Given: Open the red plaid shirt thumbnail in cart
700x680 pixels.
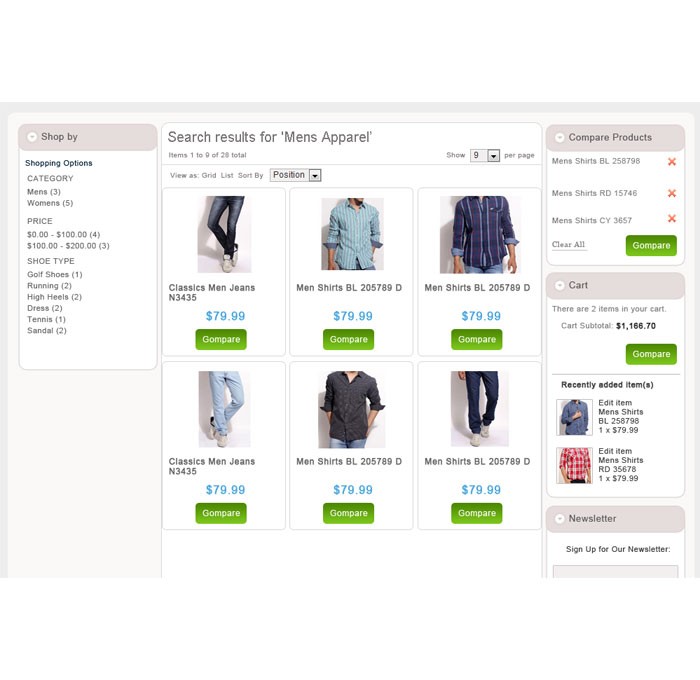Looking at the screenshot, I should coord(574,465).
